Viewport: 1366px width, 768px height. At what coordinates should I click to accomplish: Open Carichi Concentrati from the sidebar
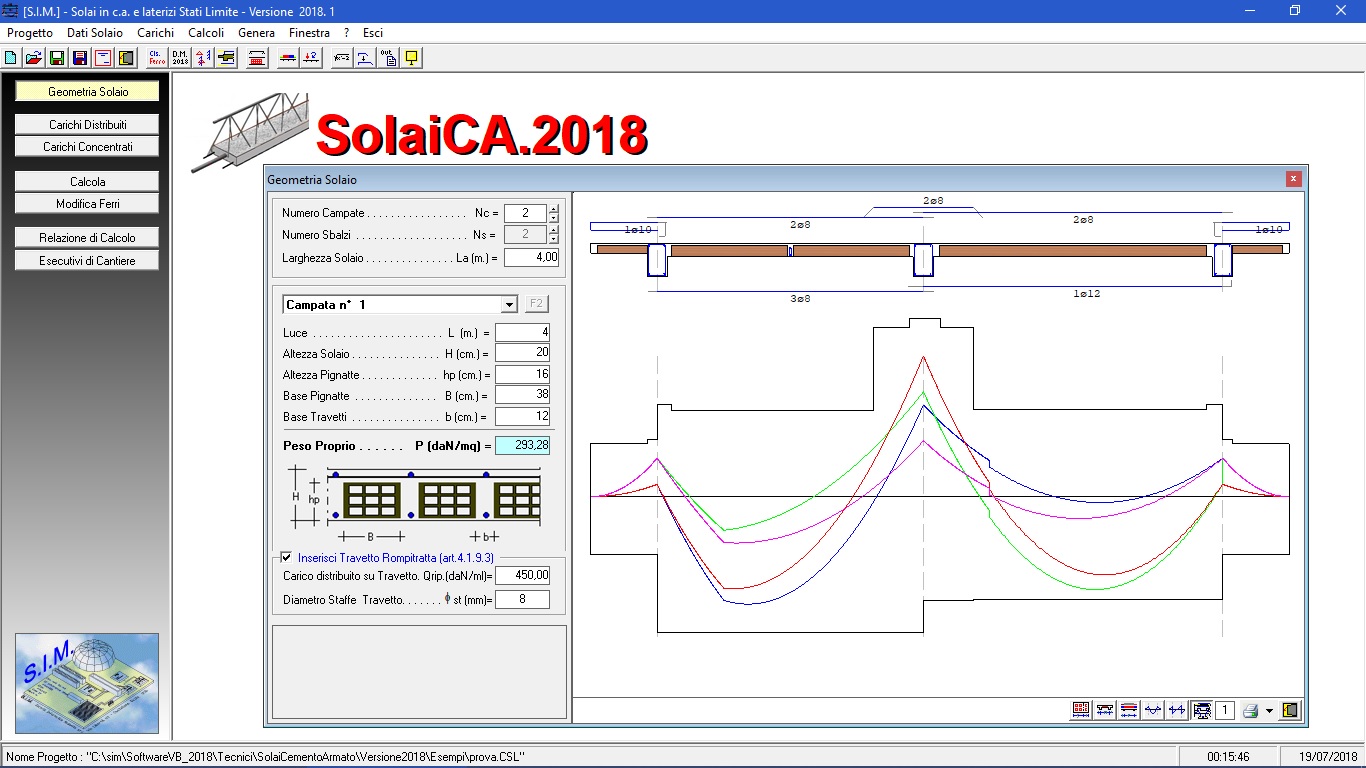click(x=88, y=147)
